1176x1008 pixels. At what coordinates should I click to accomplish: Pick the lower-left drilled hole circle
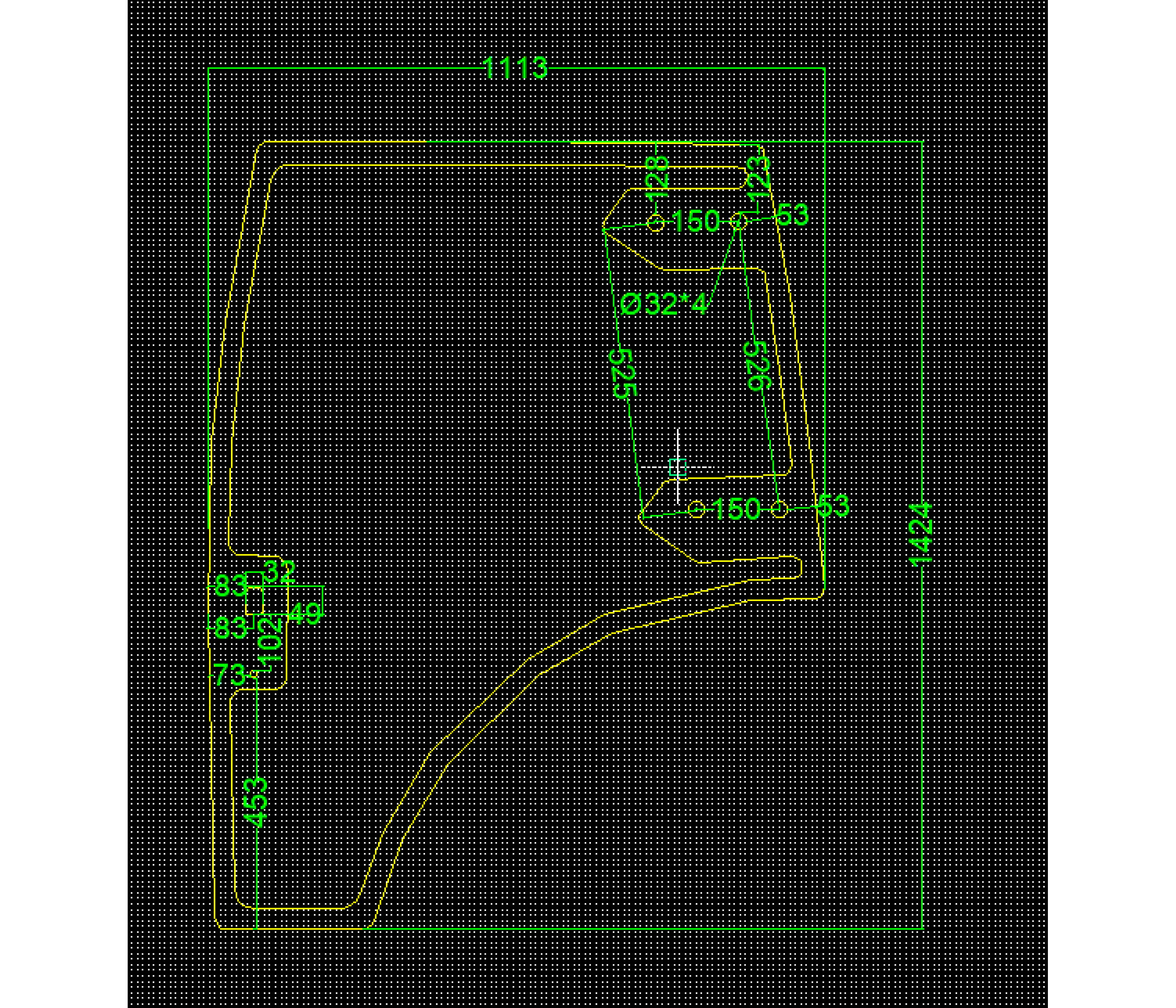[x=697, y=509]
